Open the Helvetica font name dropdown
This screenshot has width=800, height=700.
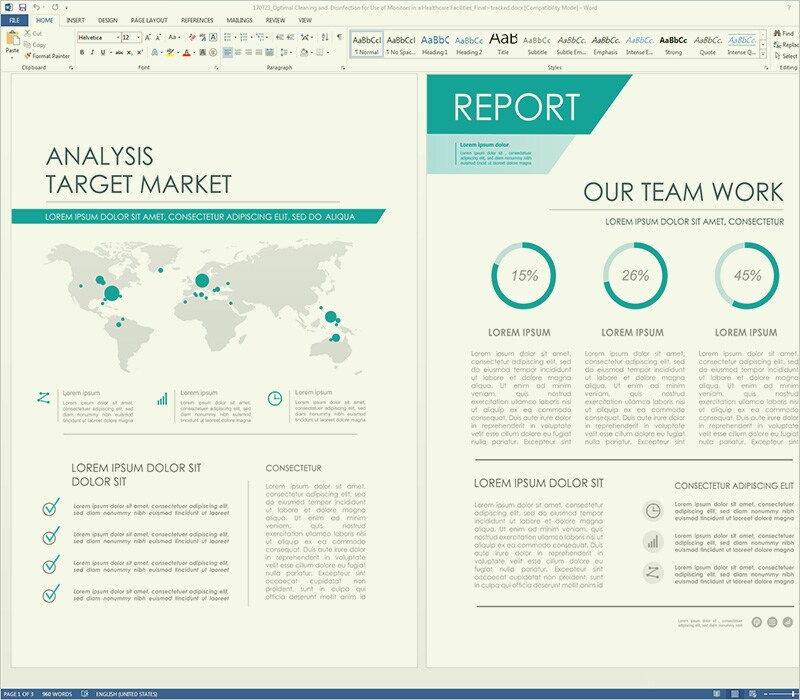pyautogui.click(x=116, y=37)
